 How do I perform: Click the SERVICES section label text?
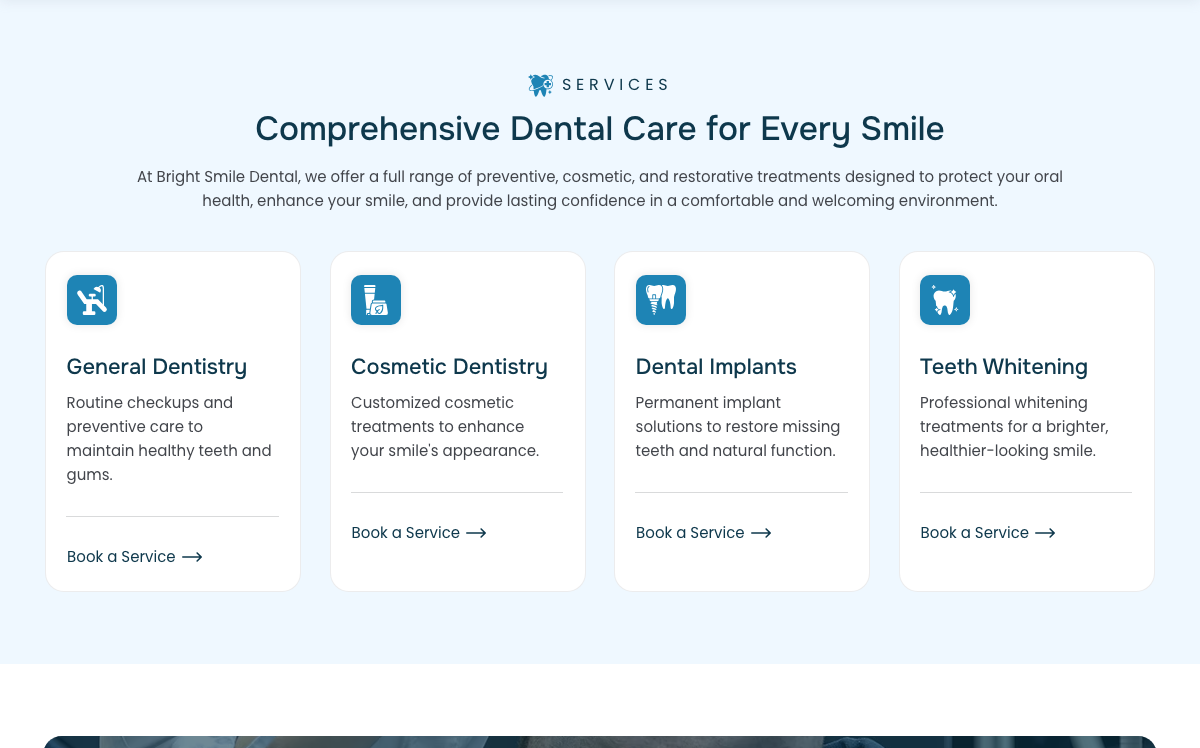coord(615,85)
